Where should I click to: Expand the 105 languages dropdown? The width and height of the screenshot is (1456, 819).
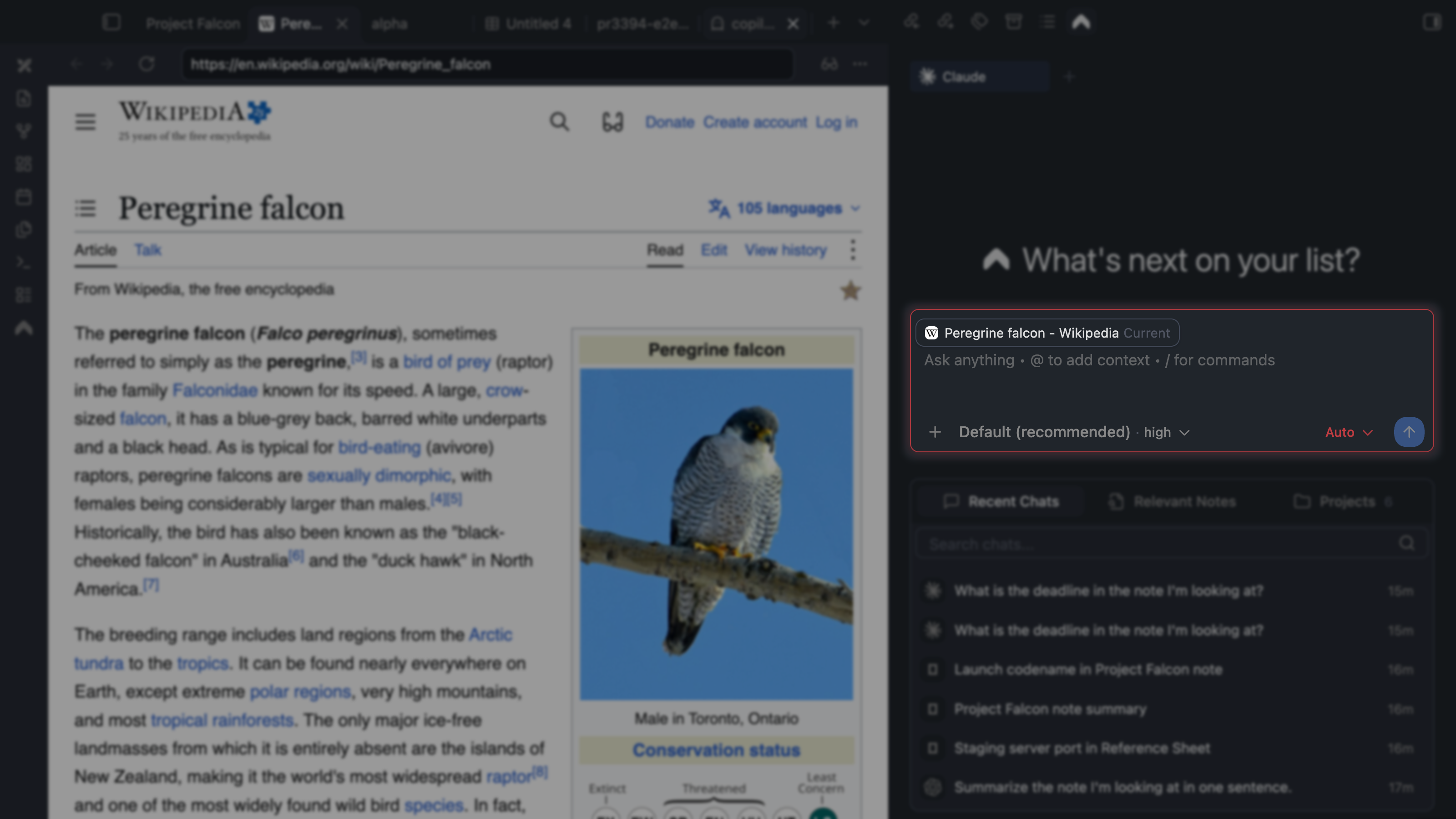point(784,208)
